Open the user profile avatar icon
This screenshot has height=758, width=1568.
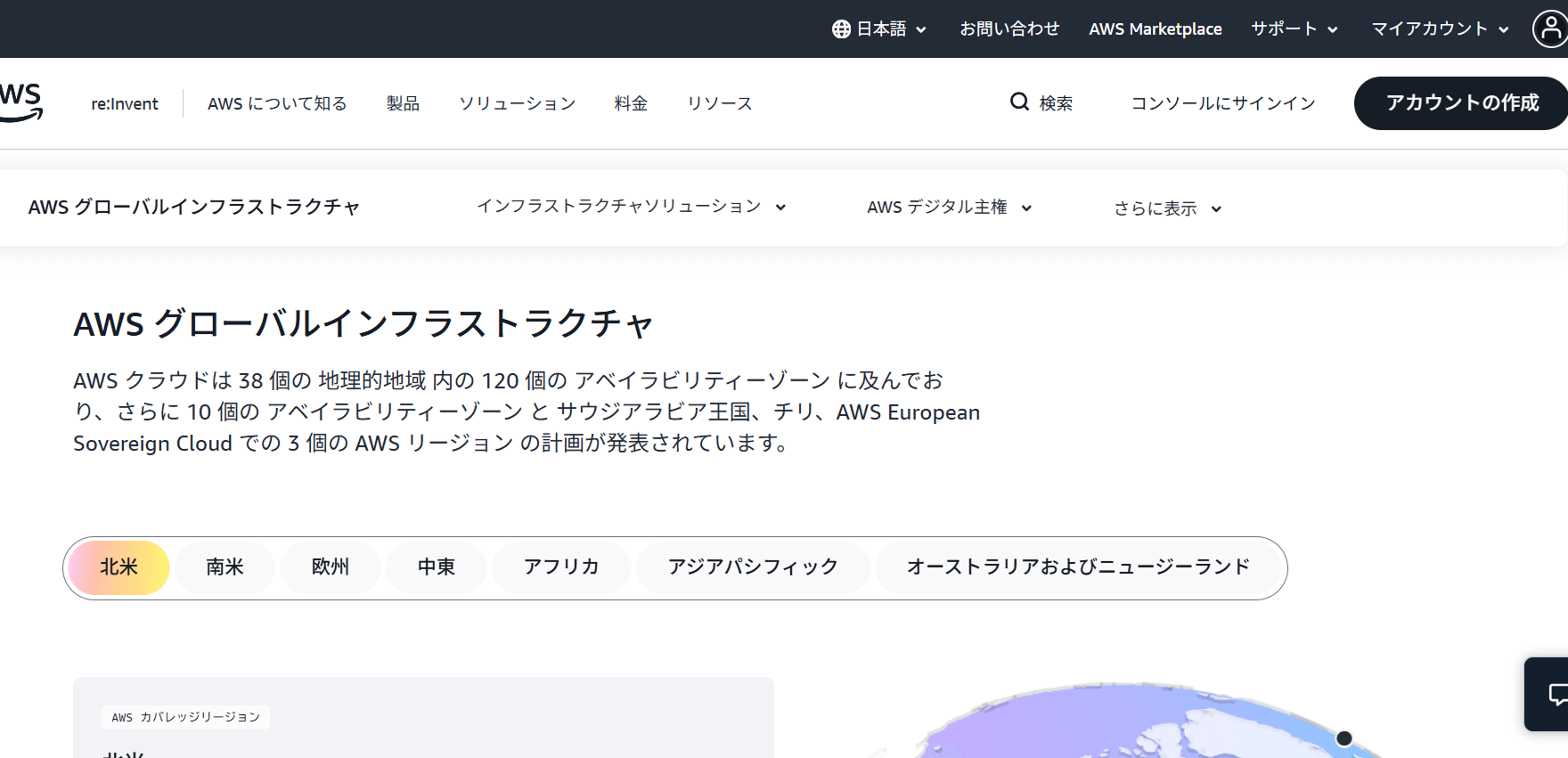1549,29
